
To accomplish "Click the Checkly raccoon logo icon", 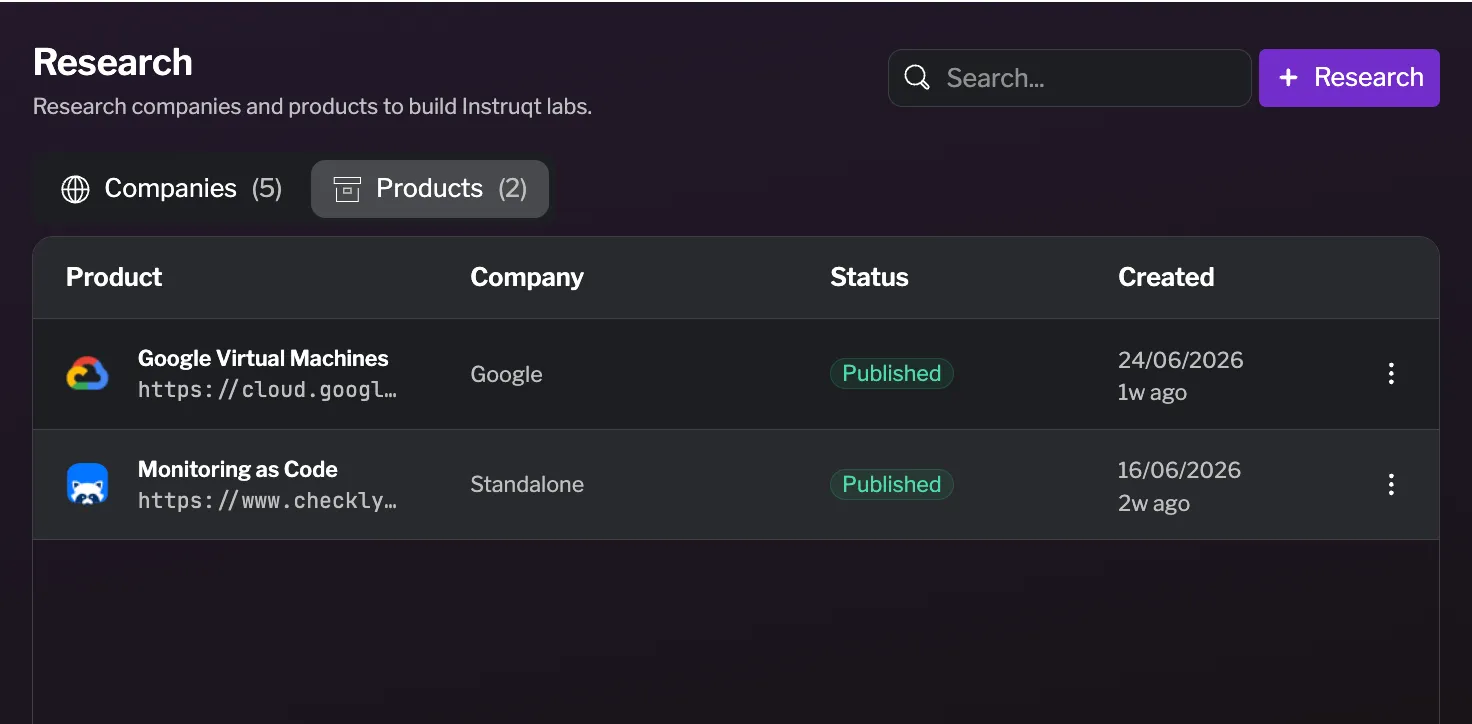I will (x=87, y=484).
